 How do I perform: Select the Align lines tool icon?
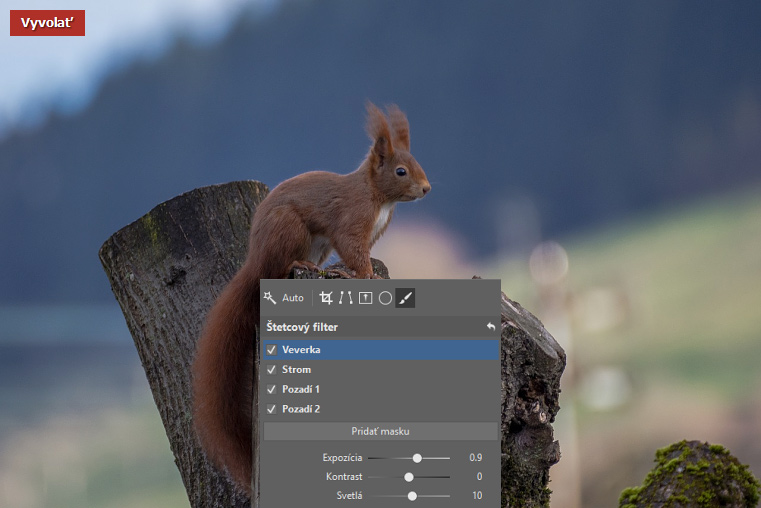click(x=346, y=298)
